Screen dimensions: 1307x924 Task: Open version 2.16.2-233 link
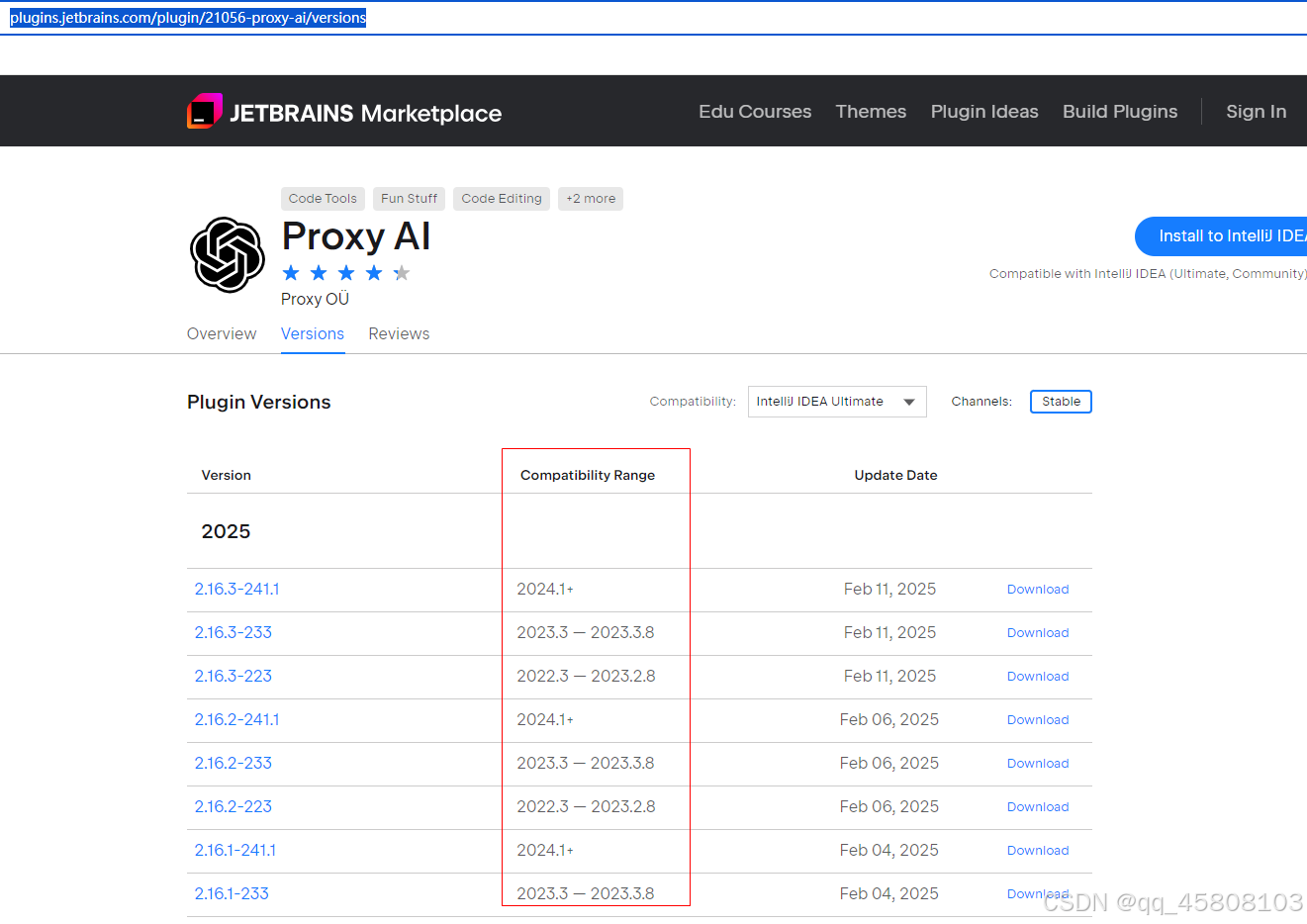(233, 764)
